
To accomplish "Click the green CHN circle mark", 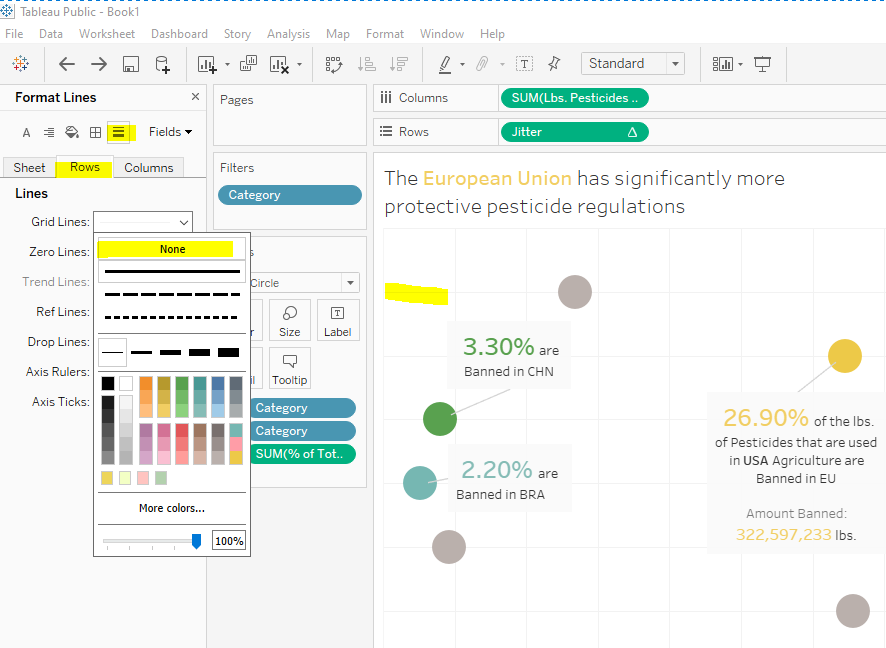I will [440, 419].
